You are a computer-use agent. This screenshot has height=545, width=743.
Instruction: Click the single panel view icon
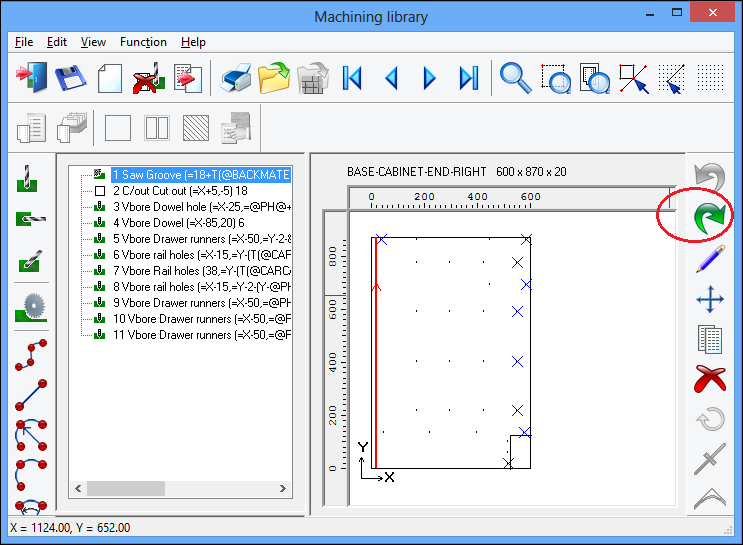(x=118, y=128)
